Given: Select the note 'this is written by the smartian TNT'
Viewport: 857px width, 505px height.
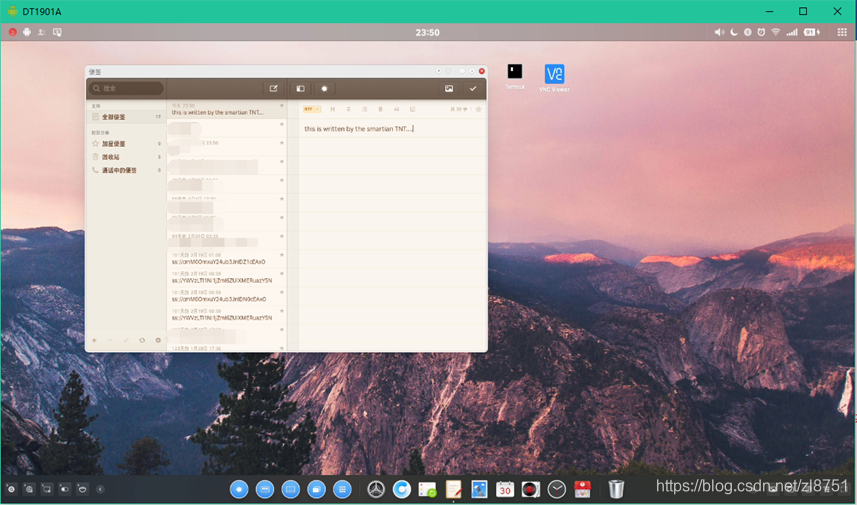Looking at the screenshot, I should (x=227, y=109).
